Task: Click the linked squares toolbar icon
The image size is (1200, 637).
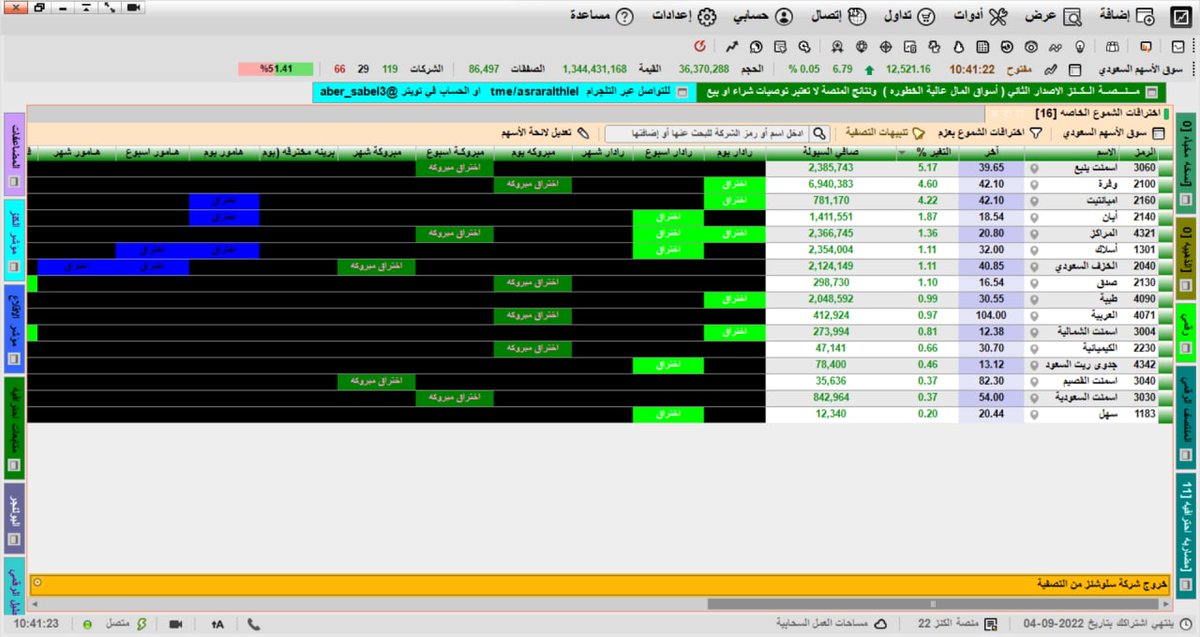Action: (934, 47)
